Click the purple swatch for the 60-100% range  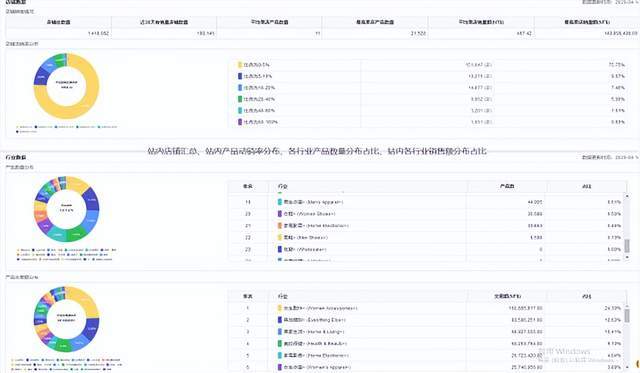click(x=240, y=122)
